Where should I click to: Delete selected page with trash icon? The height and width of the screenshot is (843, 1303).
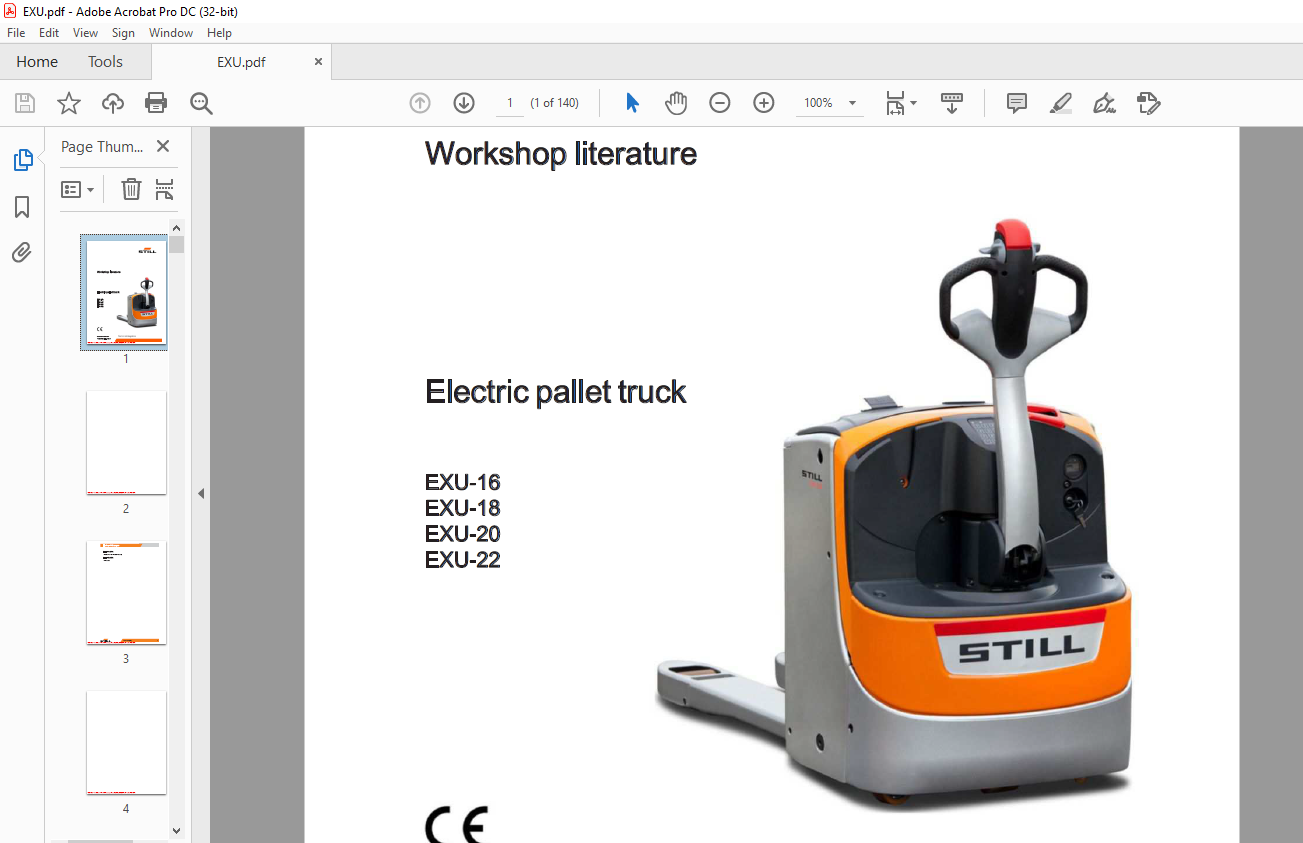tap(131, 189)
